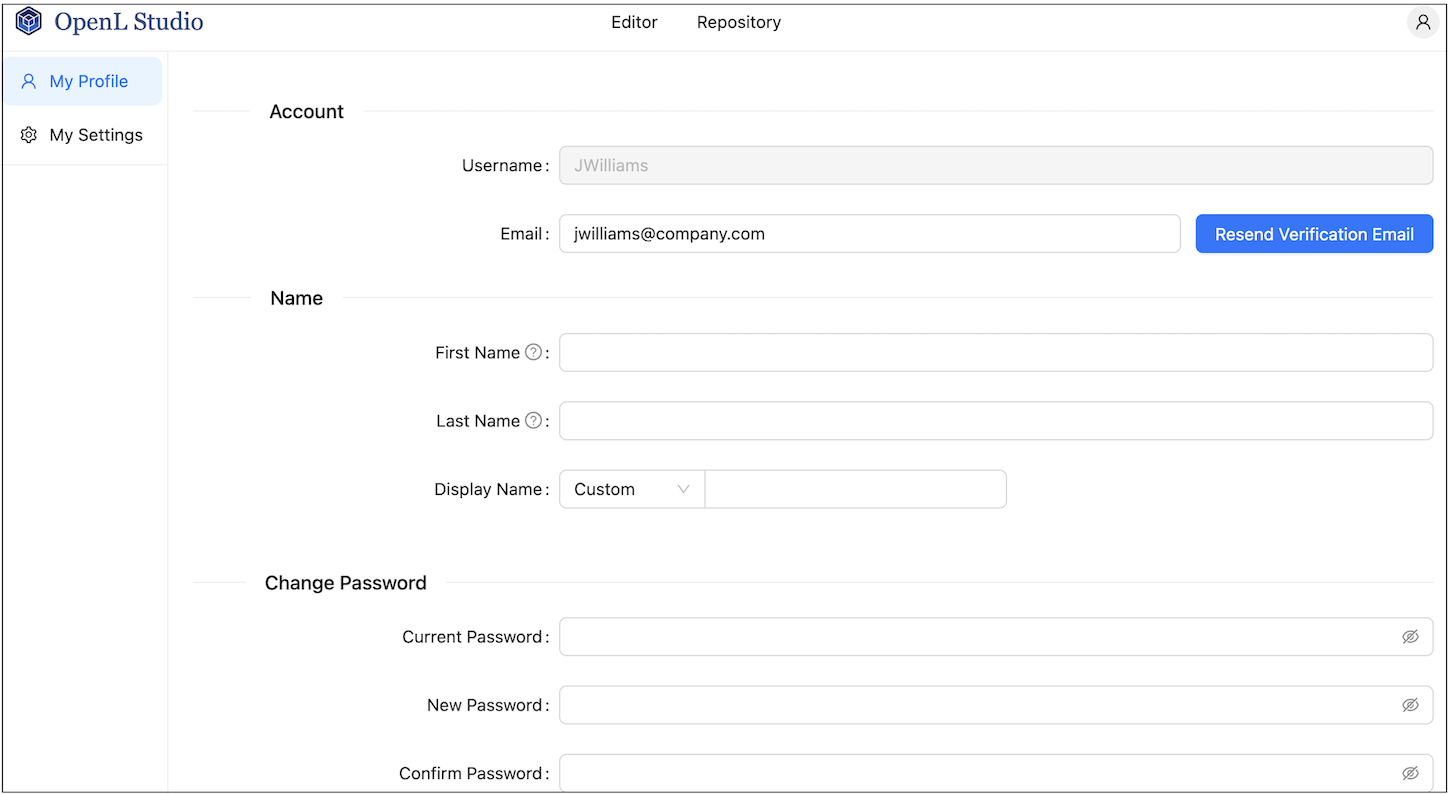
Task: Expand the Custom selection chevron
Action: coord(684,489)
